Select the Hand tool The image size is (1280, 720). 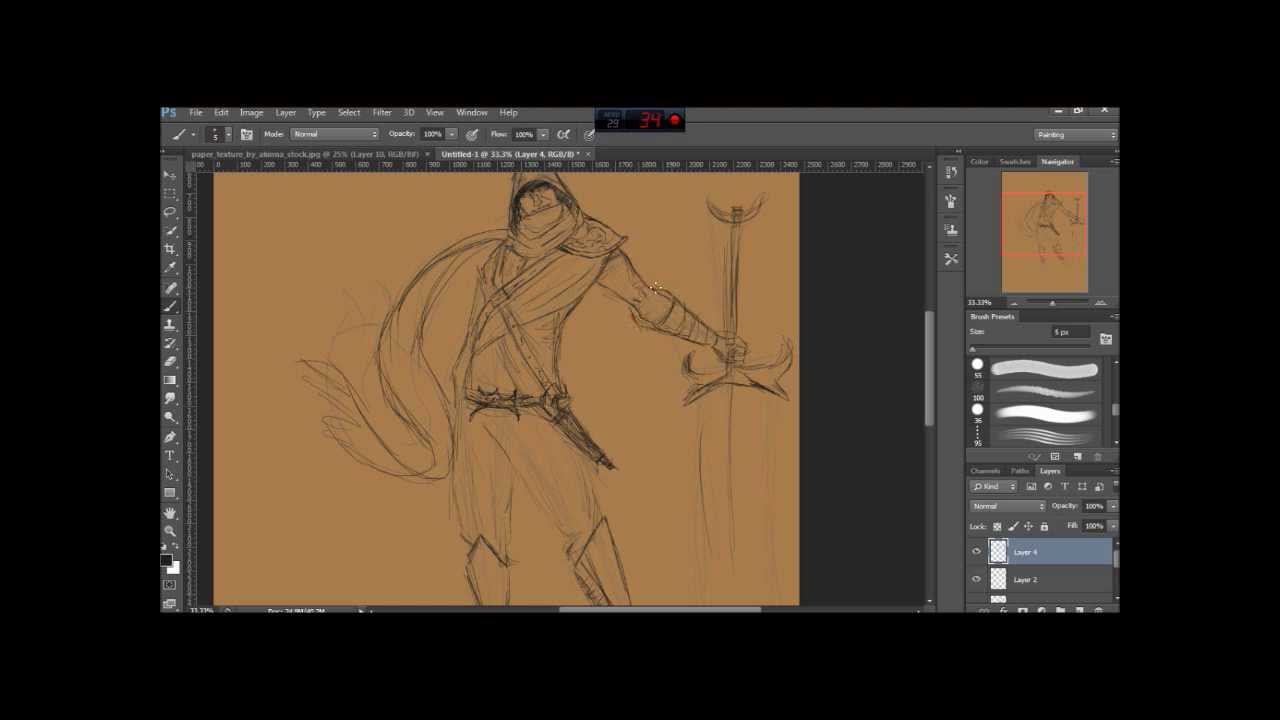pyautogui.click(x=170, y=513)
